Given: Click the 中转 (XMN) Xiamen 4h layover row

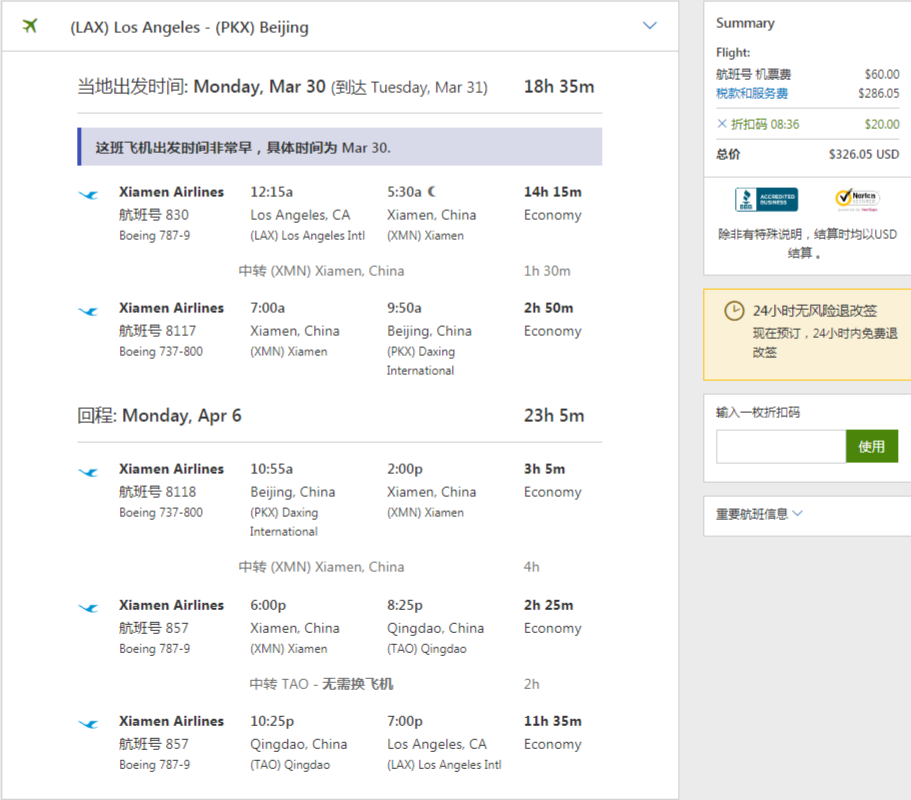Looking at the screenshot, I should click(x=389, y=566).
